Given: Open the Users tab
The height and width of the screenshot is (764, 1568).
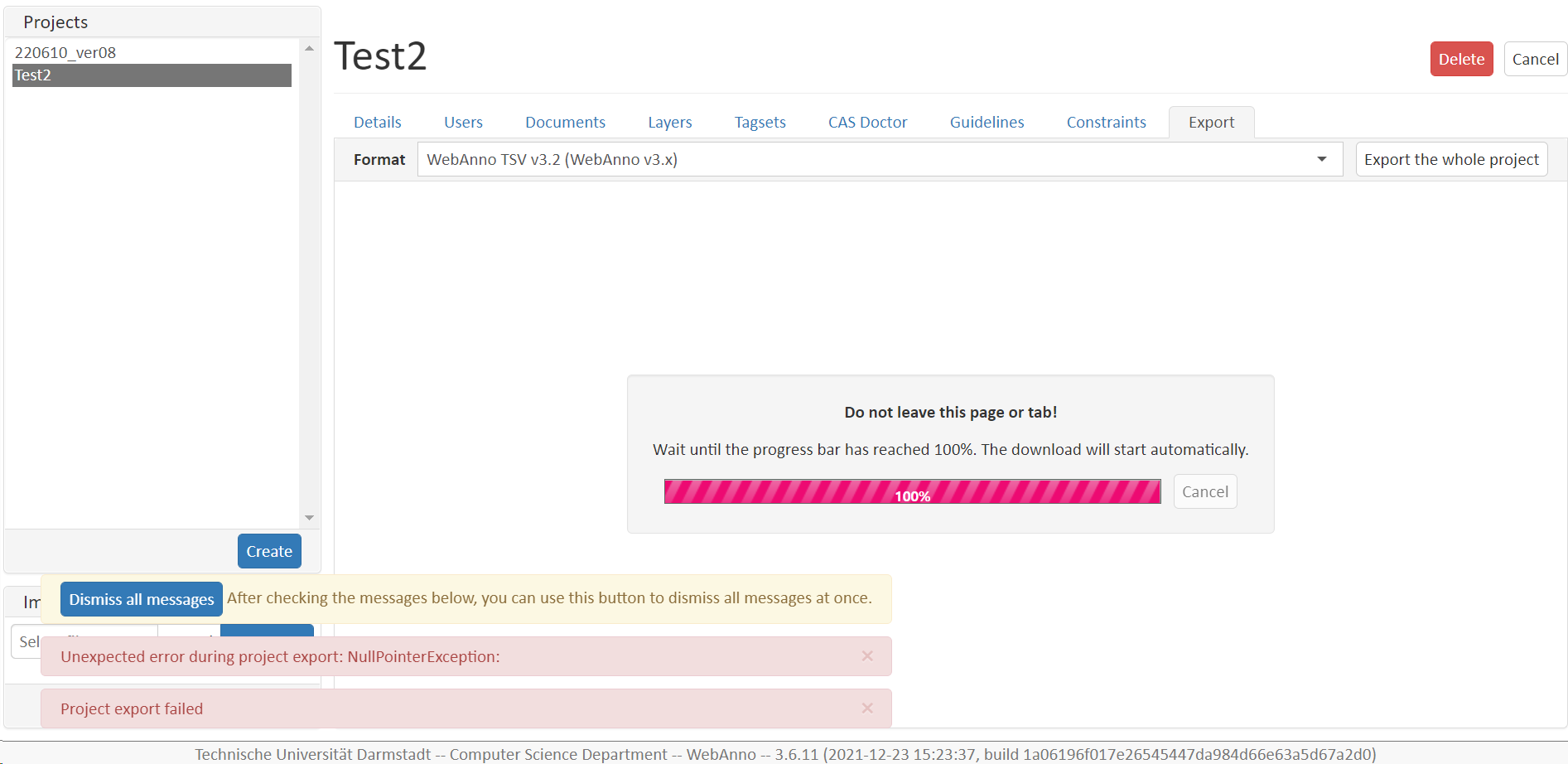Looking at the screenshot, I should point(463,122).
